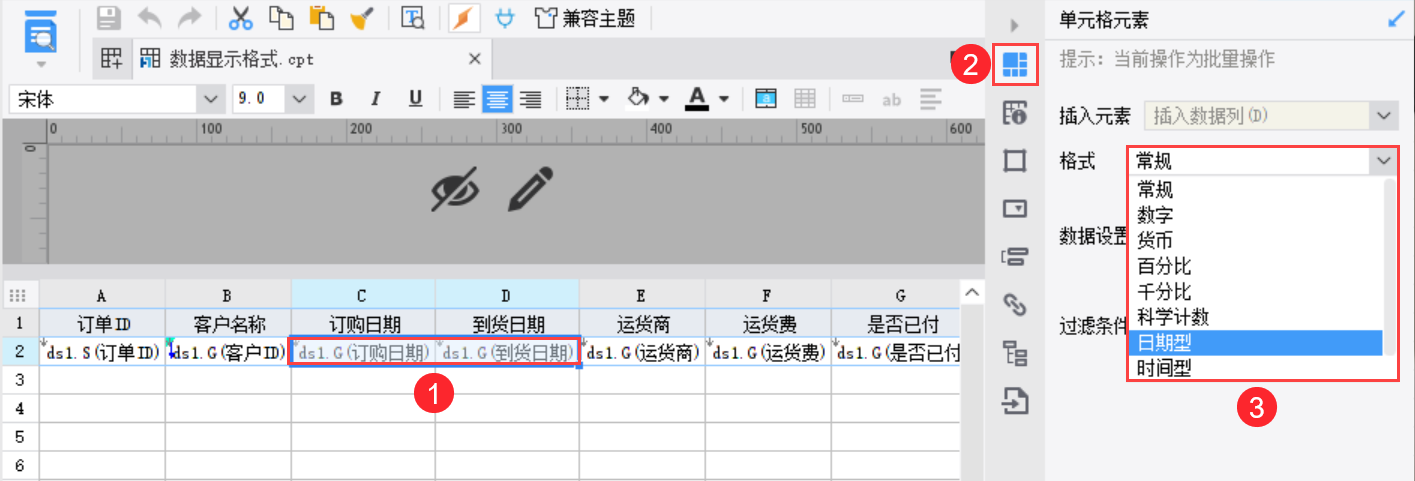
Task: Redo the last undone action
Action: (x=188, y=17)
